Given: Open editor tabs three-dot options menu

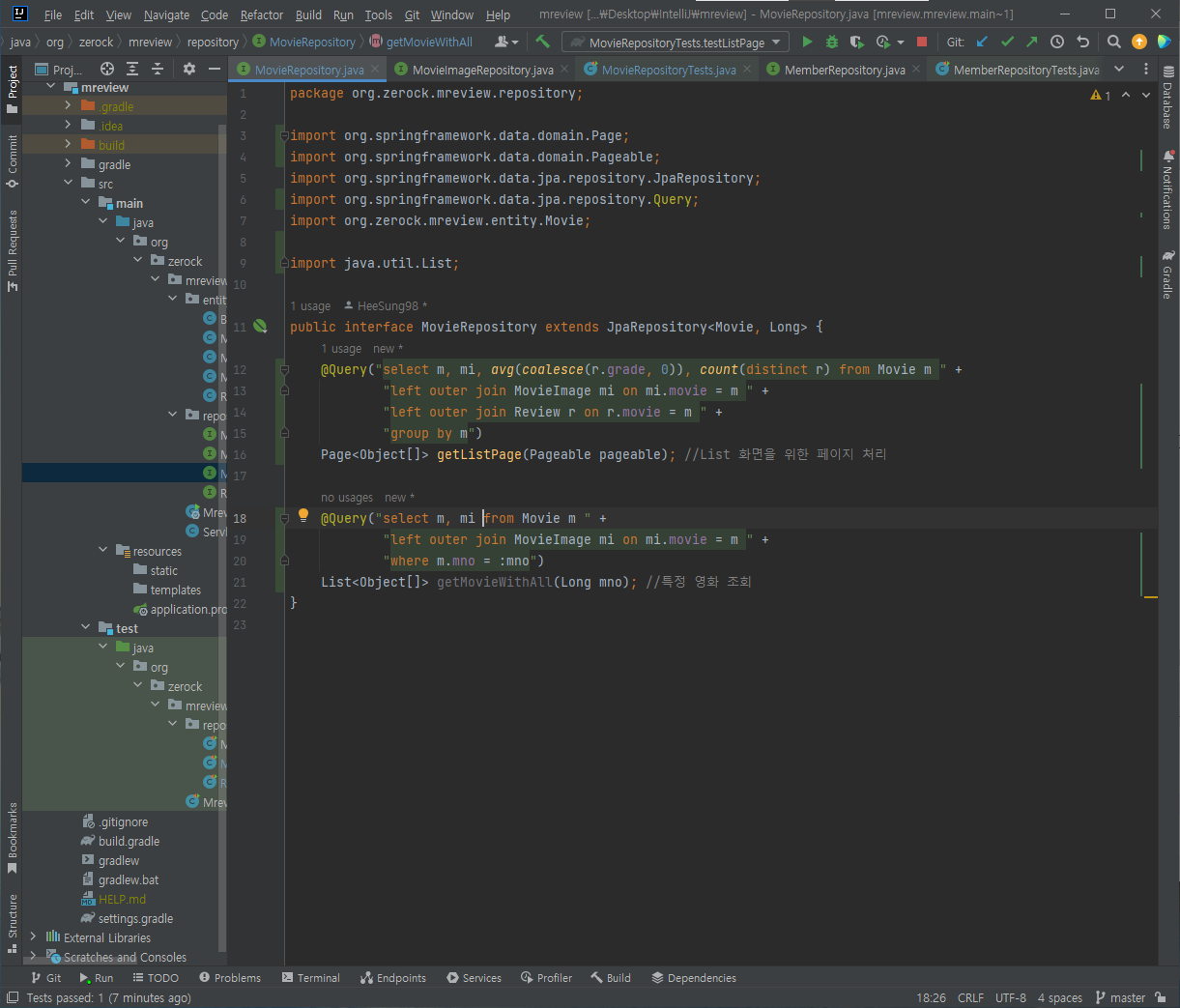Looking at the screenshot, I should coord(1146,69).
